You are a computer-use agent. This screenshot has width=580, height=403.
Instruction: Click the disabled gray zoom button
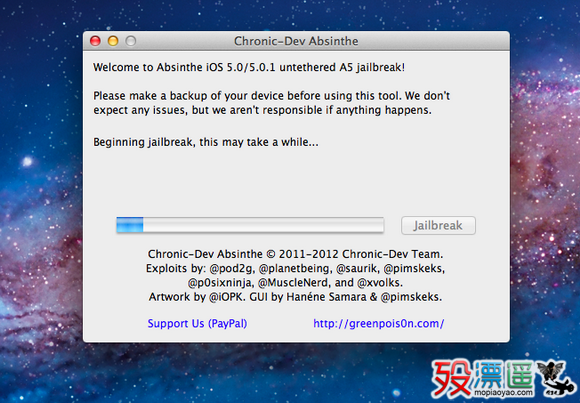tap(131, 41)
